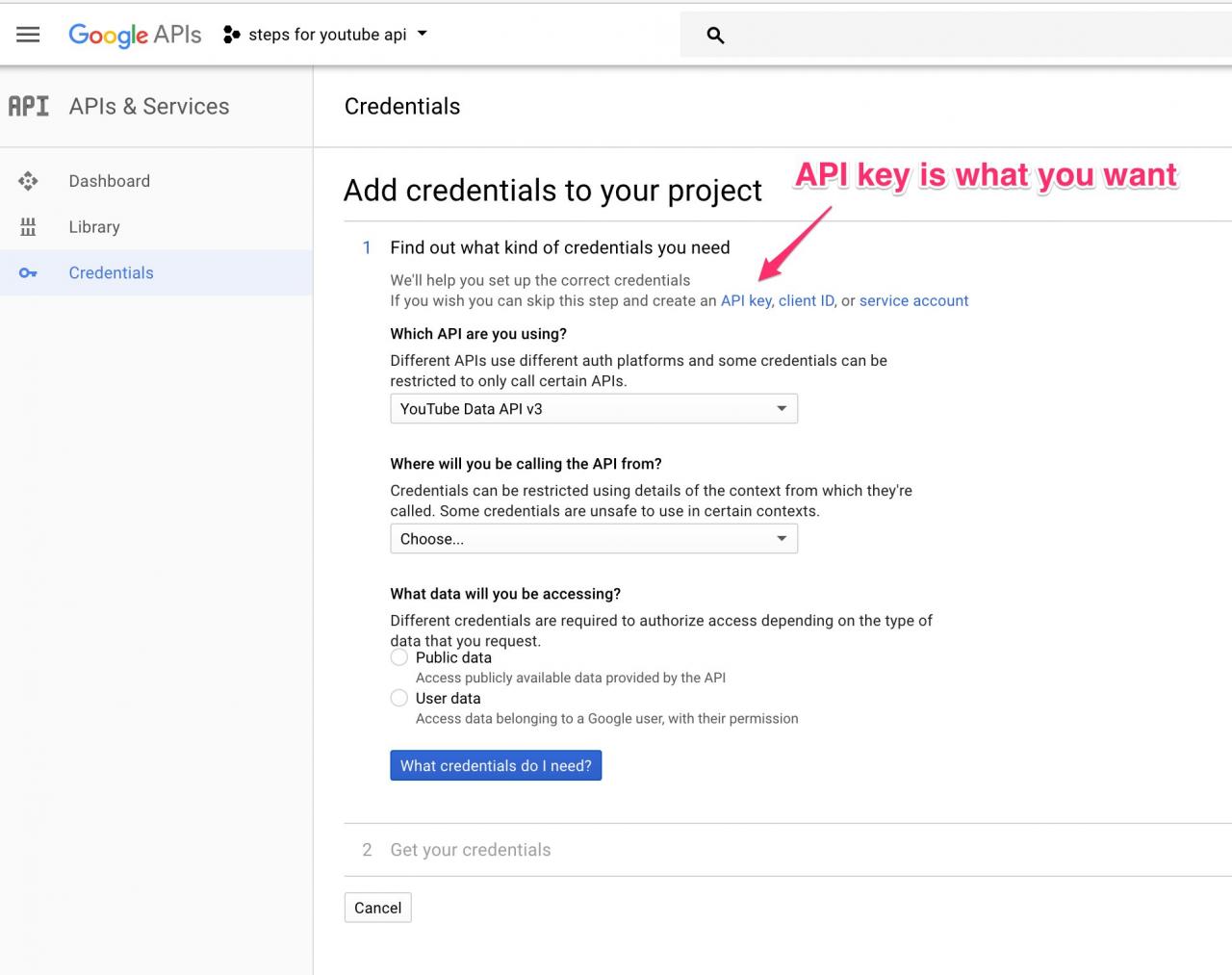Click the search magnifier icon
The height and width of the screenshot is (975, 1232).
point(715,36)
